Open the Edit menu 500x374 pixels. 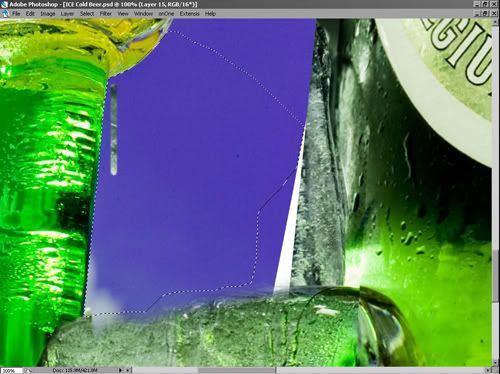[30, 14]
